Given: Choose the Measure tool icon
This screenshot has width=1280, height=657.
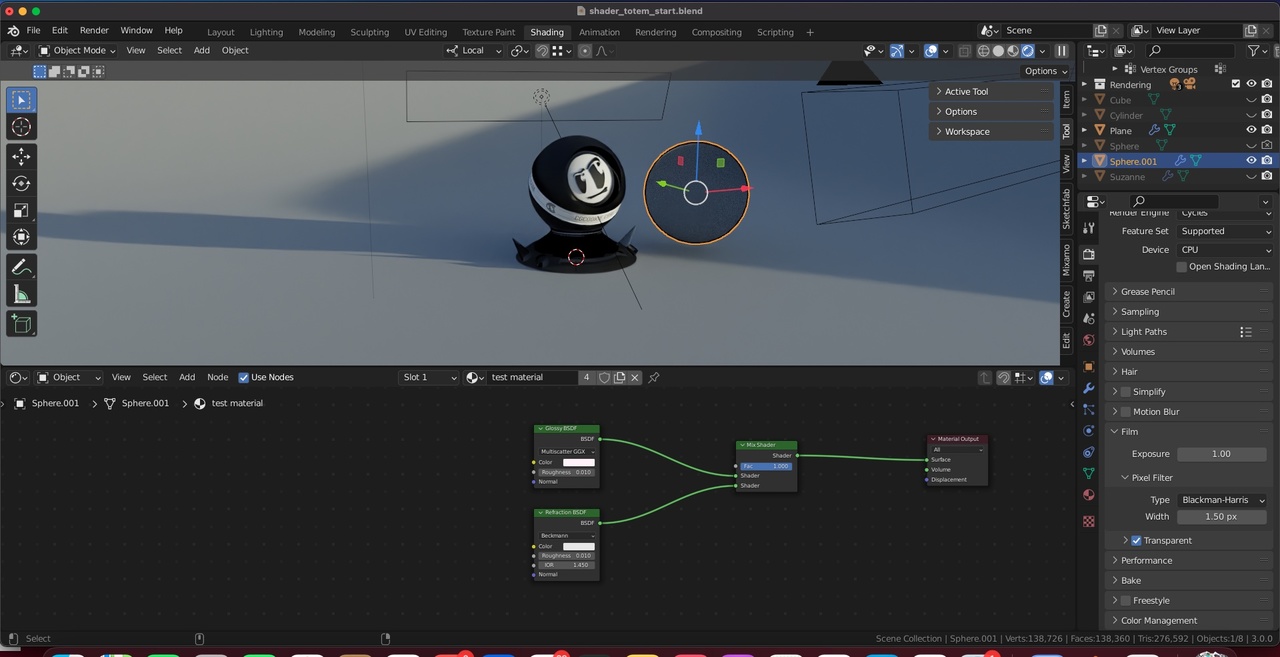Looking at the screenshot, I should click(21, 294).
